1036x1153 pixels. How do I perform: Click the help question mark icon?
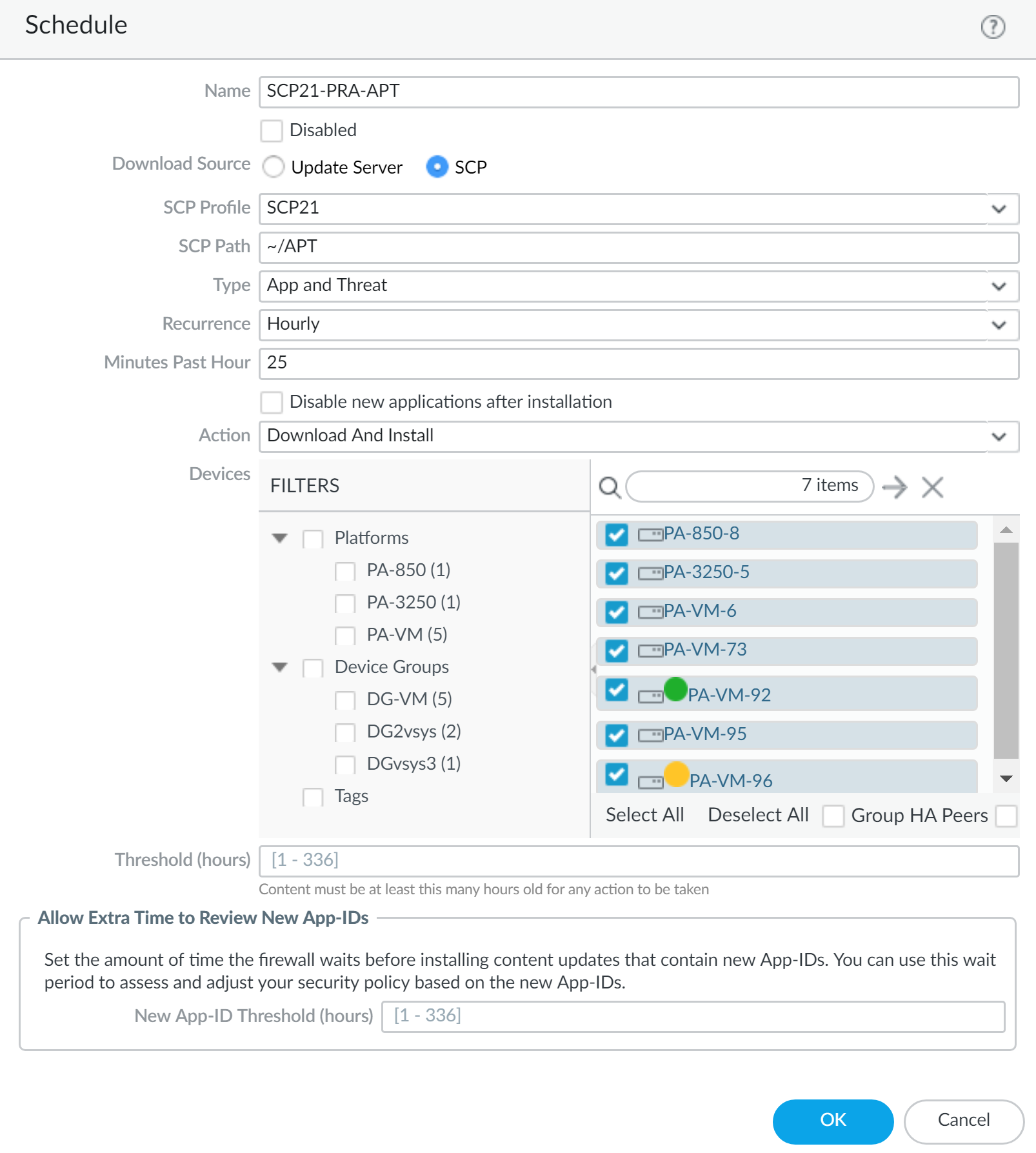[x=992, y=27]
